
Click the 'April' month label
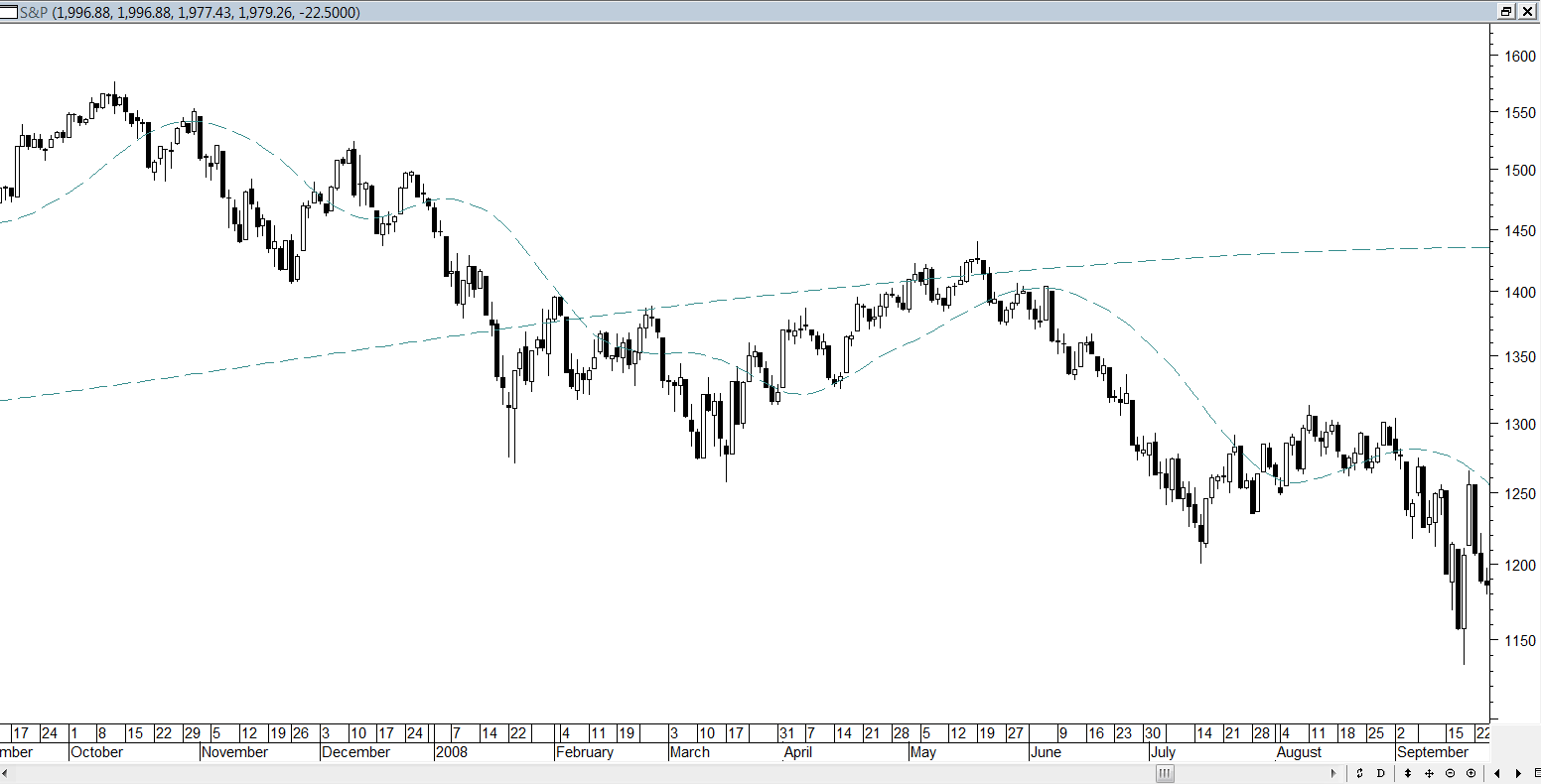[798, 752]
